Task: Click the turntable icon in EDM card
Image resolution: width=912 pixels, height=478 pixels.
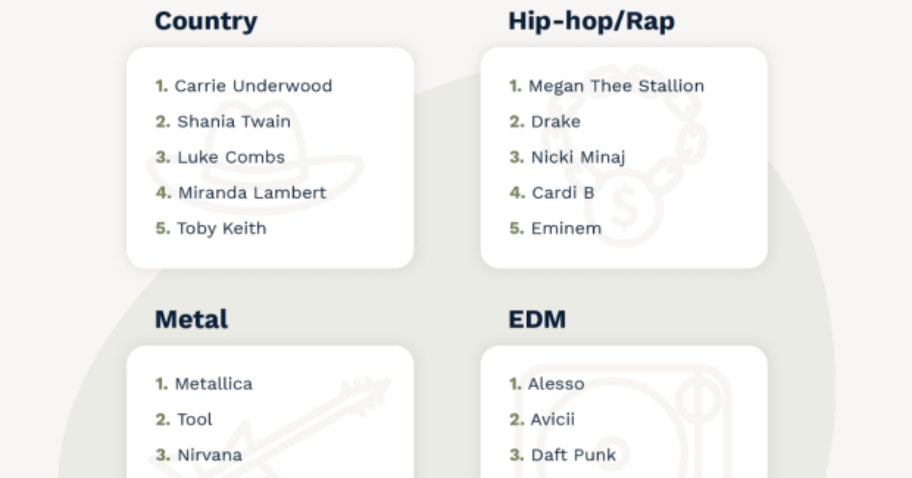Action: pyautogui.click(x=624, y=422)
